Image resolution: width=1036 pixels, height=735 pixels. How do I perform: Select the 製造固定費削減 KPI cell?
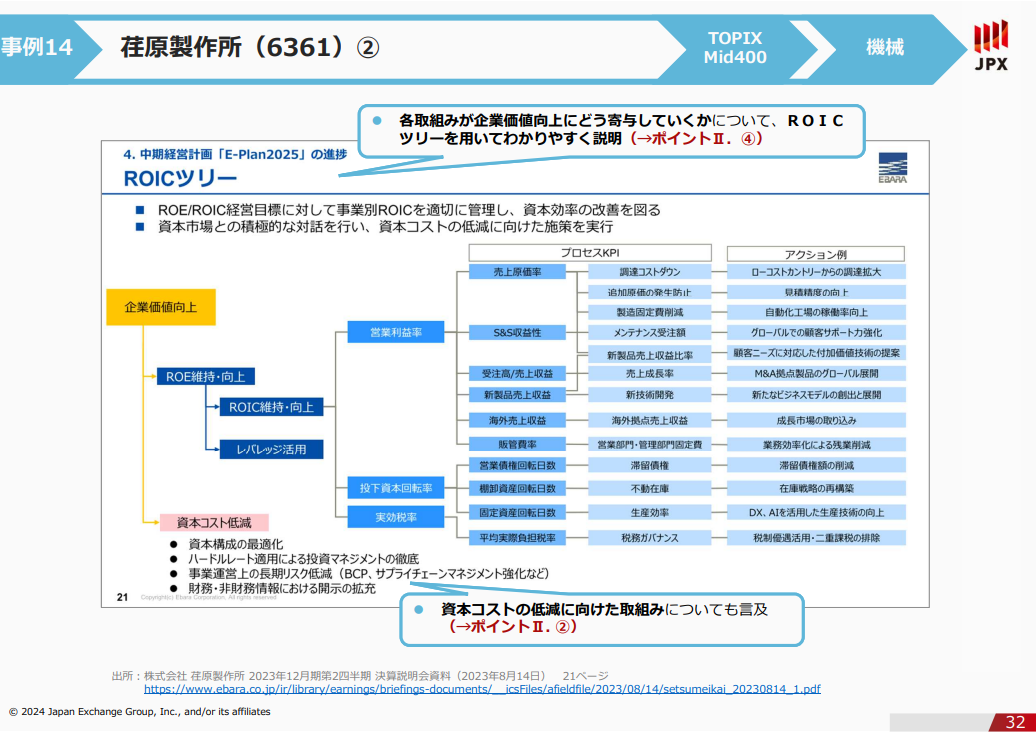click(649, 312)
